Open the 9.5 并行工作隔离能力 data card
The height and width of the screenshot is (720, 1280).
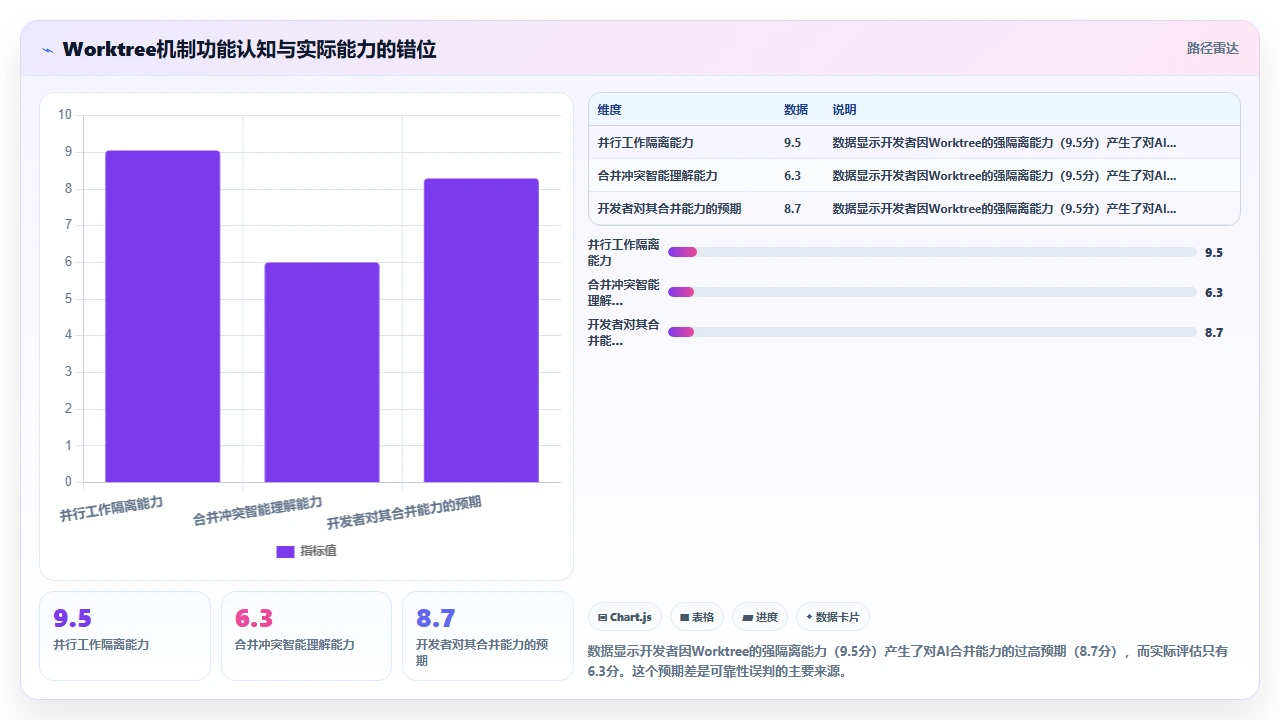[x=125, y=636]
